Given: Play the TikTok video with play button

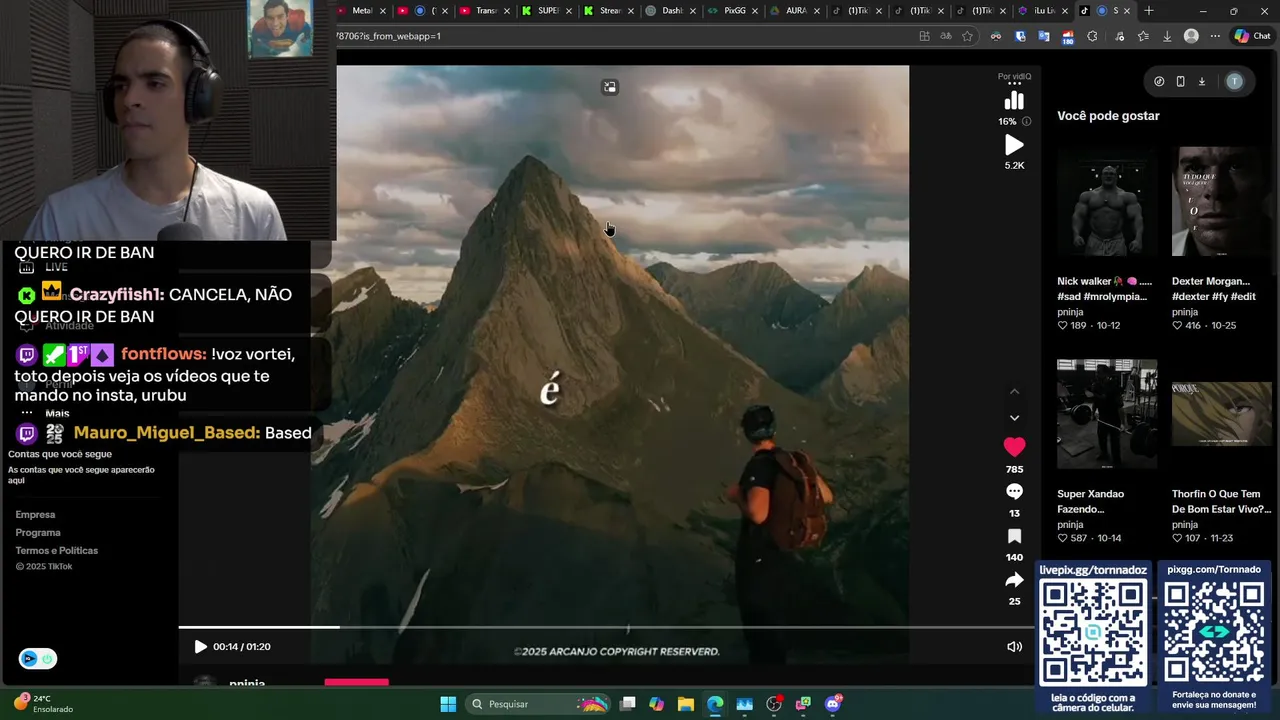Looking at the screenshot, I should [200, 647].
